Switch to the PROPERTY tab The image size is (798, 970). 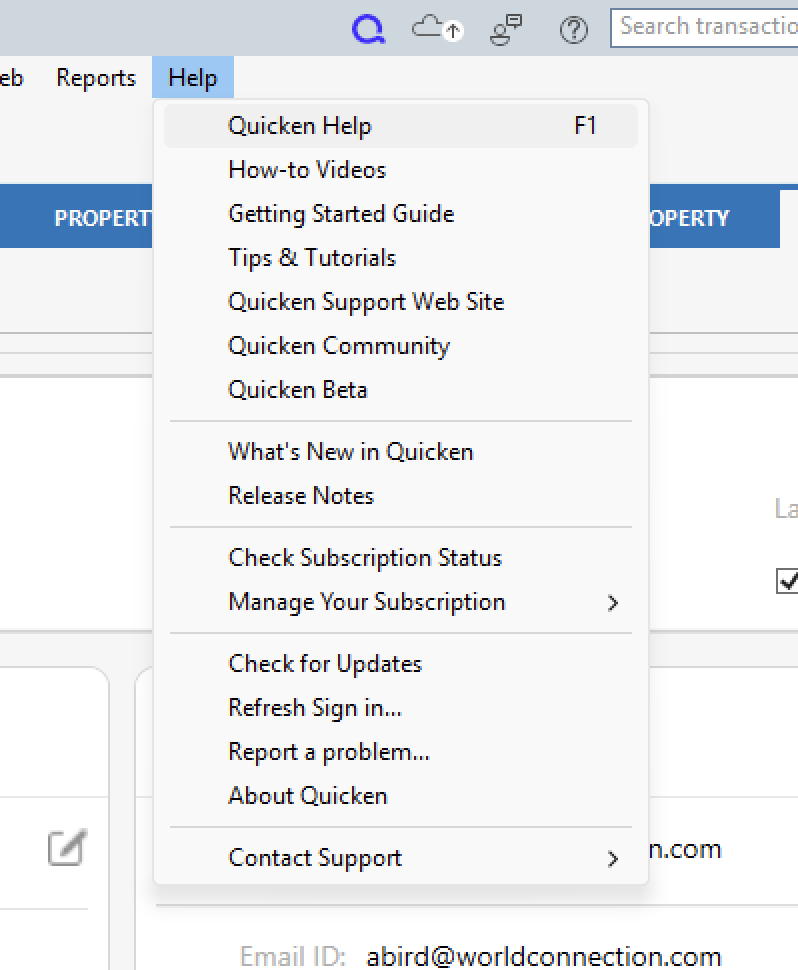(x=692, y=217)
